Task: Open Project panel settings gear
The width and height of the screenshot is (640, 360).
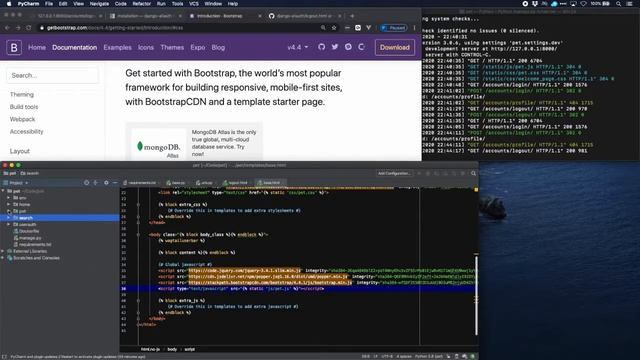Action: 106,183
